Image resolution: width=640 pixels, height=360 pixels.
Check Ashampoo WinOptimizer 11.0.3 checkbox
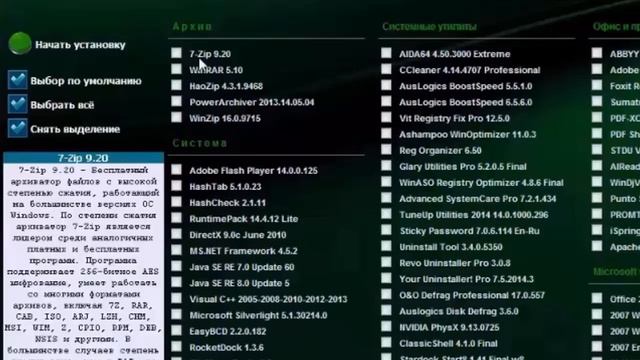pyautogui.click(x=386, y=133)
